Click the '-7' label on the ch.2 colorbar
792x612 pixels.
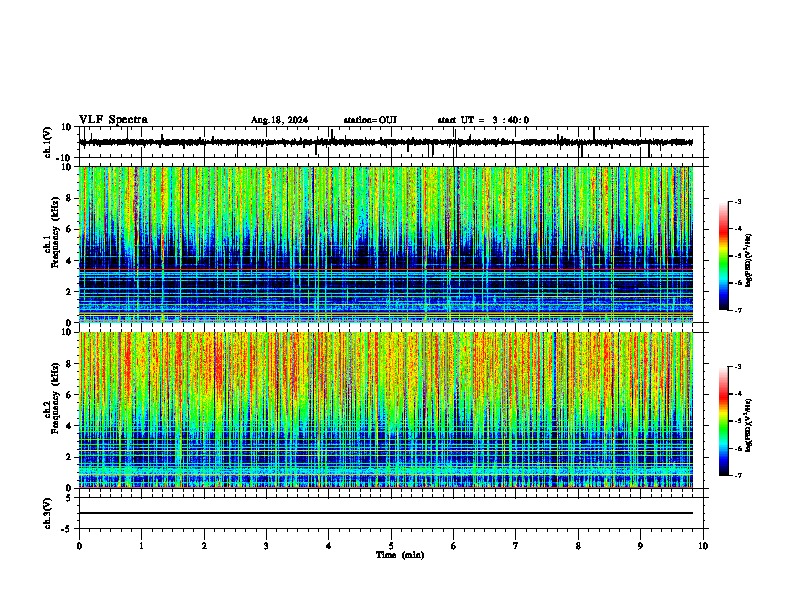(738, 475)
